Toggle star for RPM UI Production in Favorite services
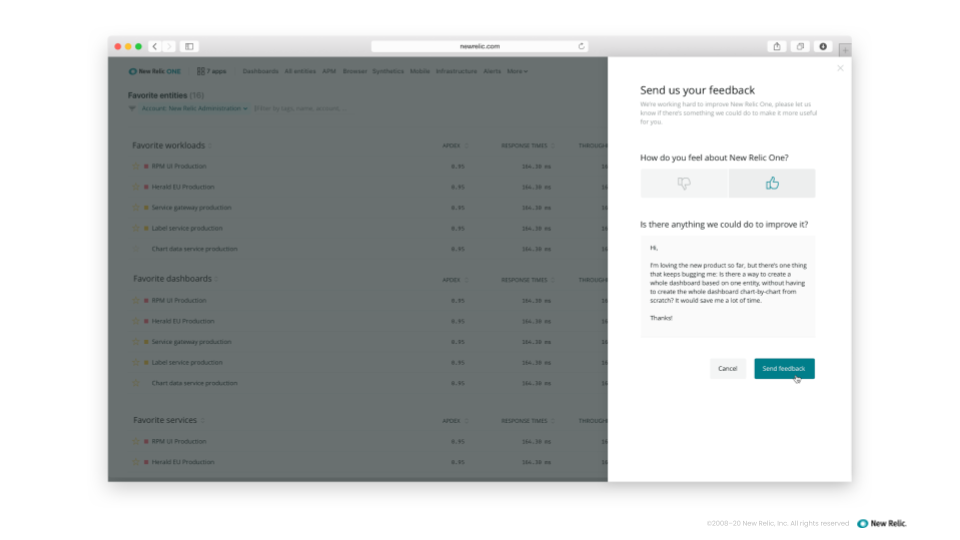Screen dimensions: 960x540 click(136, 441)
